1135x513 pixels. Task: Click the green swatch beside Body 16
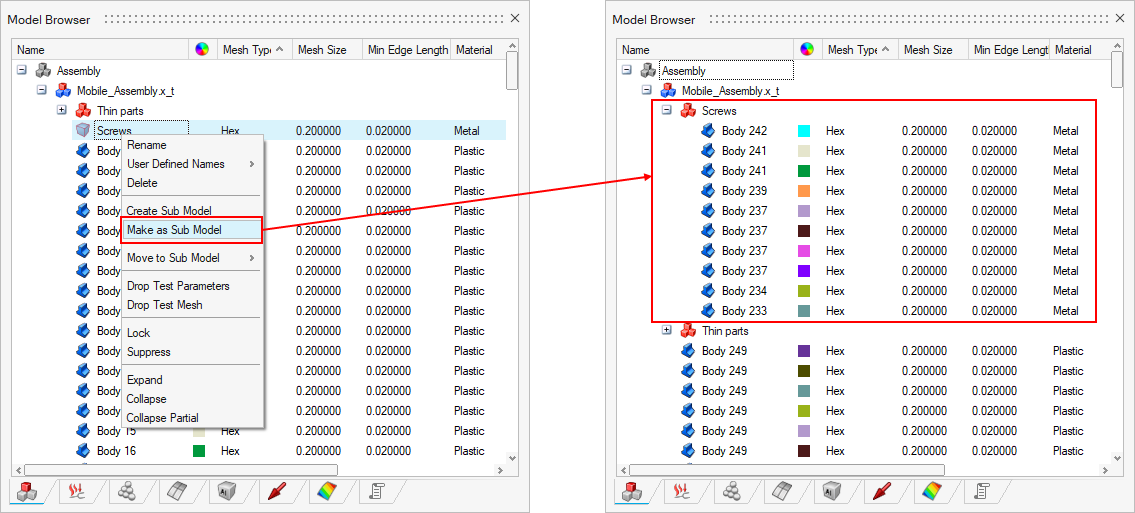click(199, 451)
